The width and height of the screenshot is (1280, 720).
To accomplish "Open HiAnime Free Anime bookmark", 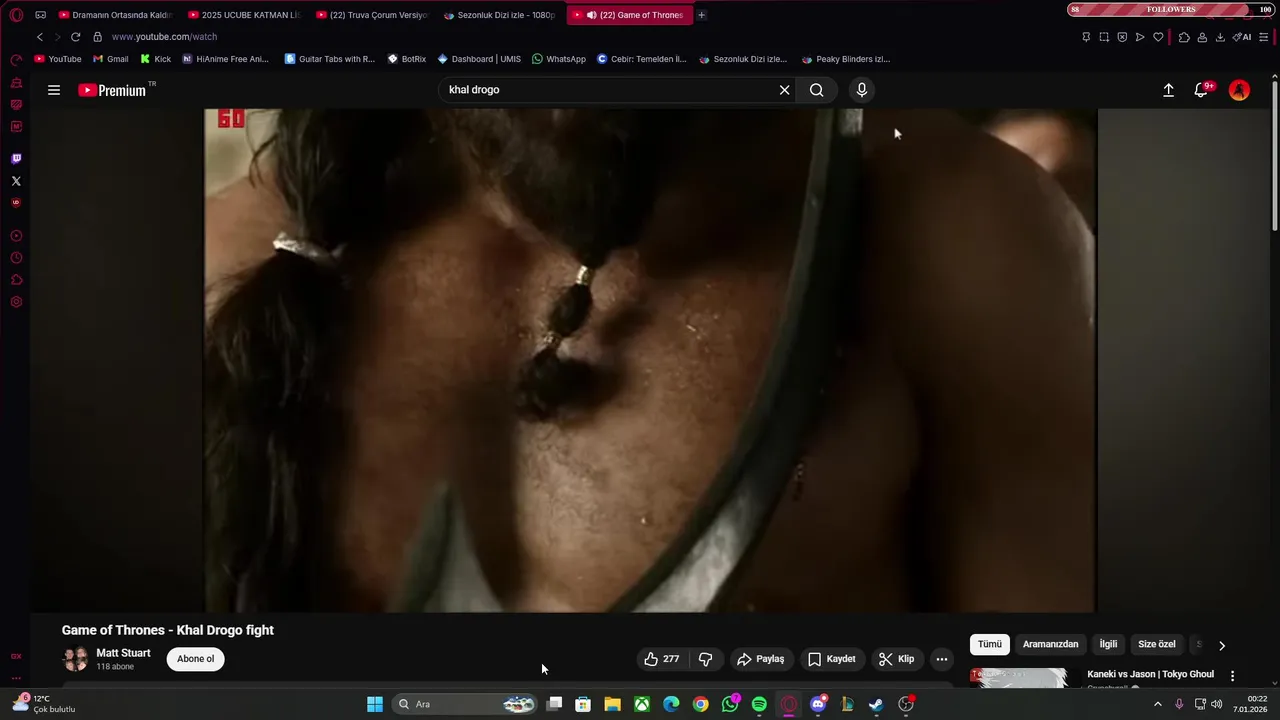I will coord(225,59).
